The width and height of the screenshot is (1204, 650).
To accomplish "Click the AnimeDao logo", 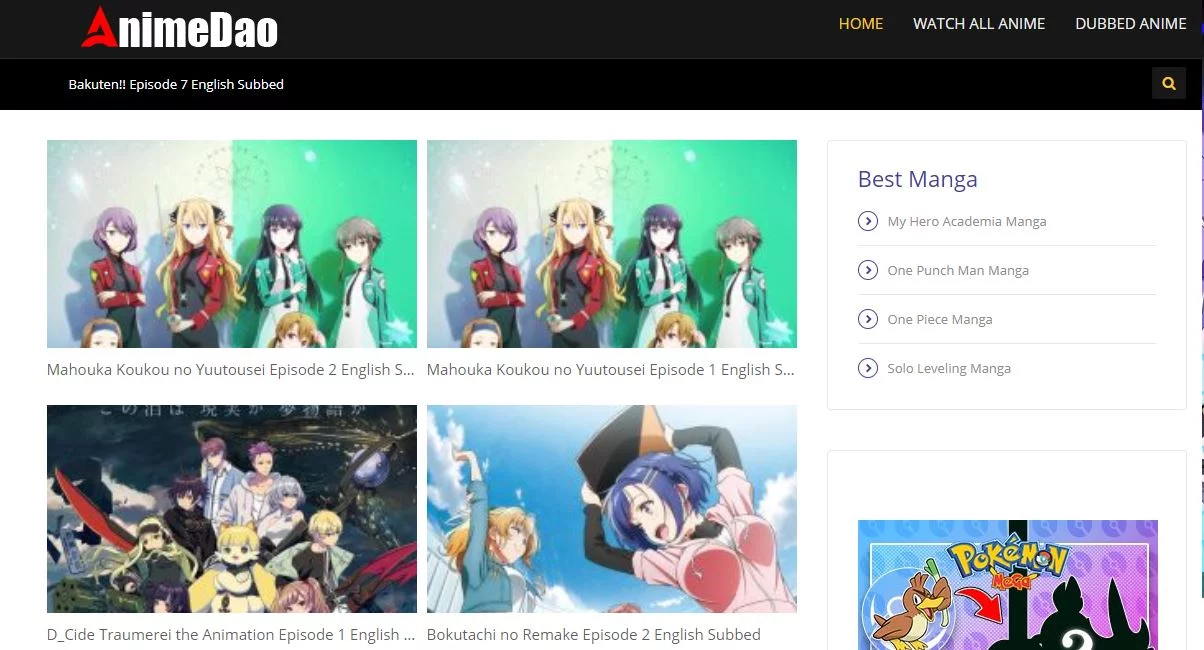I will coord(180,28).
